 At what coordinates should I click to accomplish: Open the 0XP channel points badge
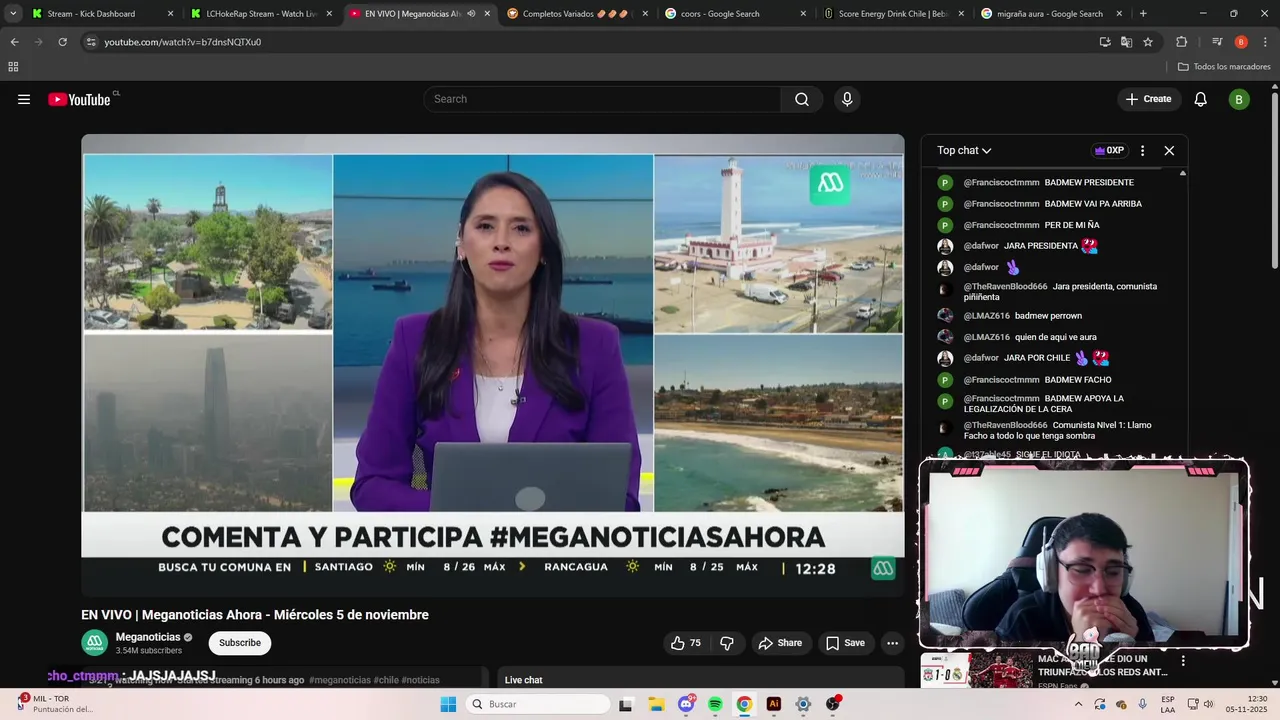coord(1109,150)
